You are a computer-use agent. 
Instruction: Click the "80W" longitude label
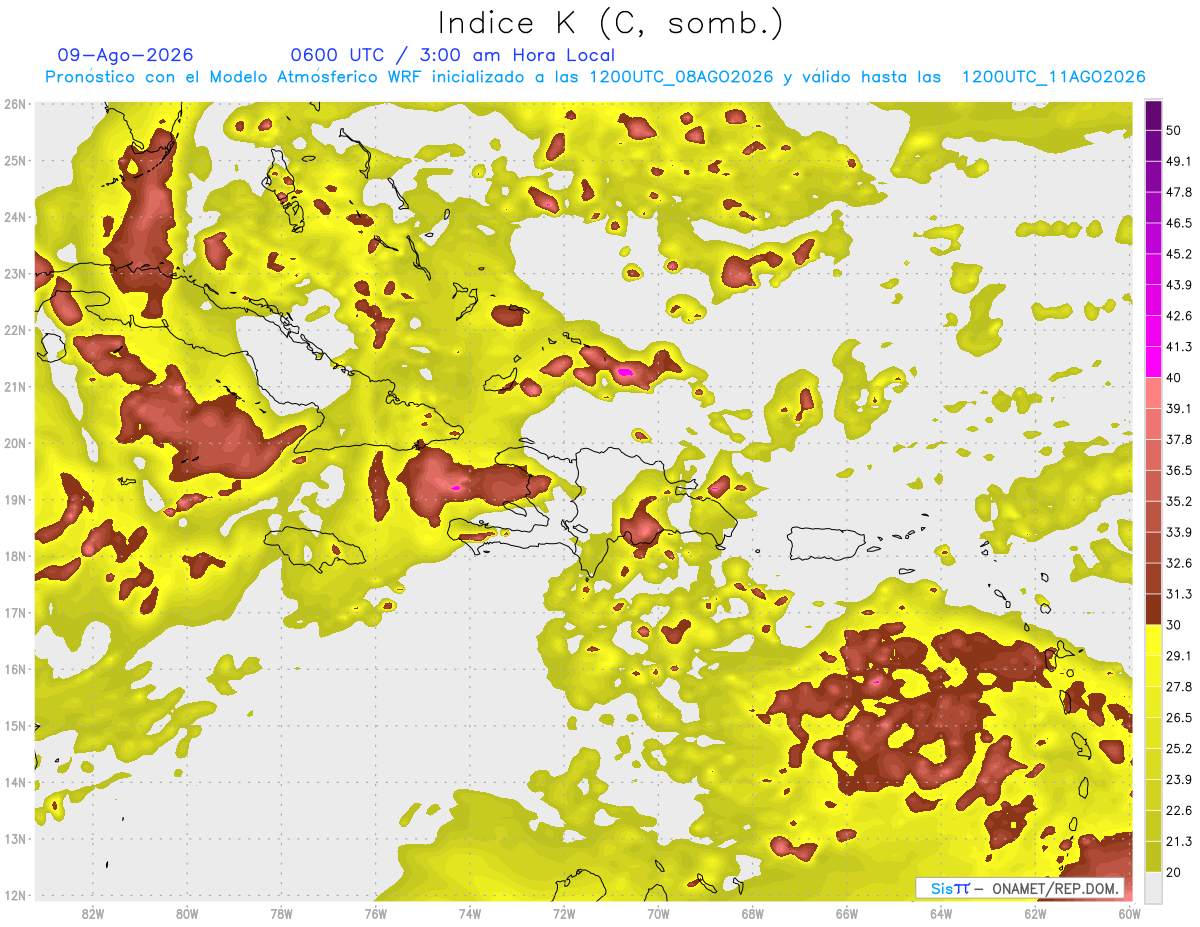[x=187, y=913]
